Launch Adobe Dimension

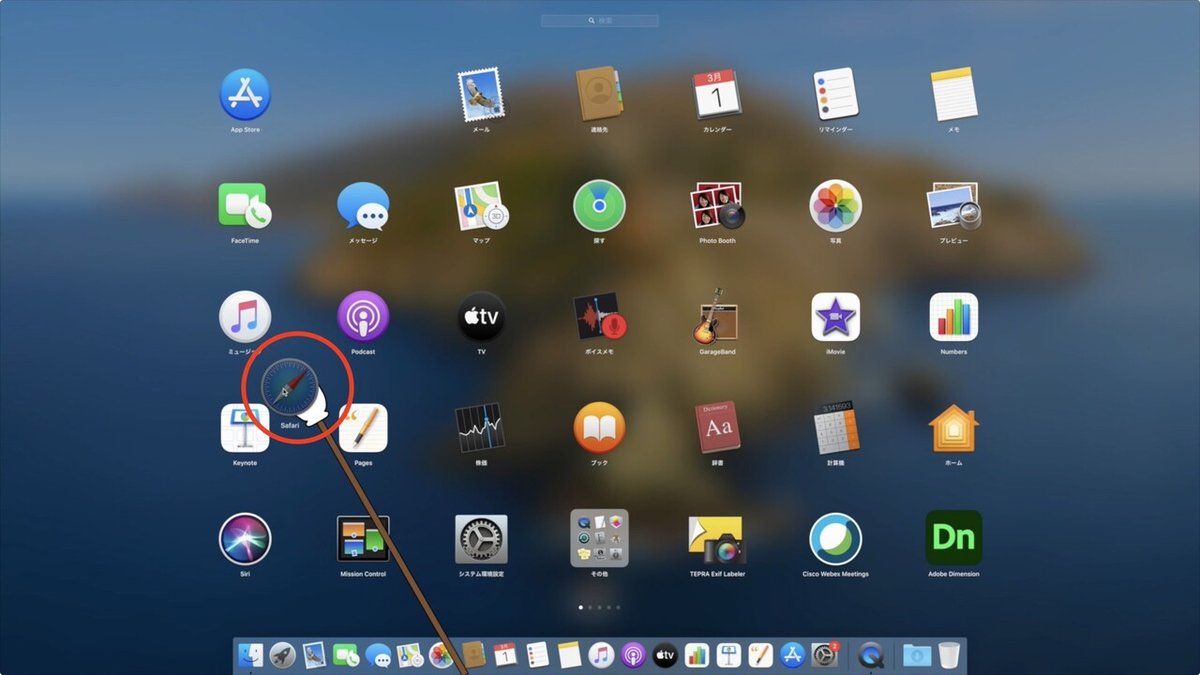[x=953, y=538]
